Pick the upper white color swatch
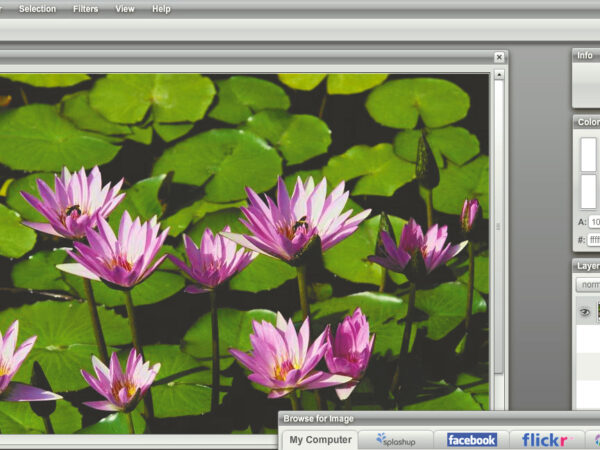 pyautogui.click(x=589, y=154)
